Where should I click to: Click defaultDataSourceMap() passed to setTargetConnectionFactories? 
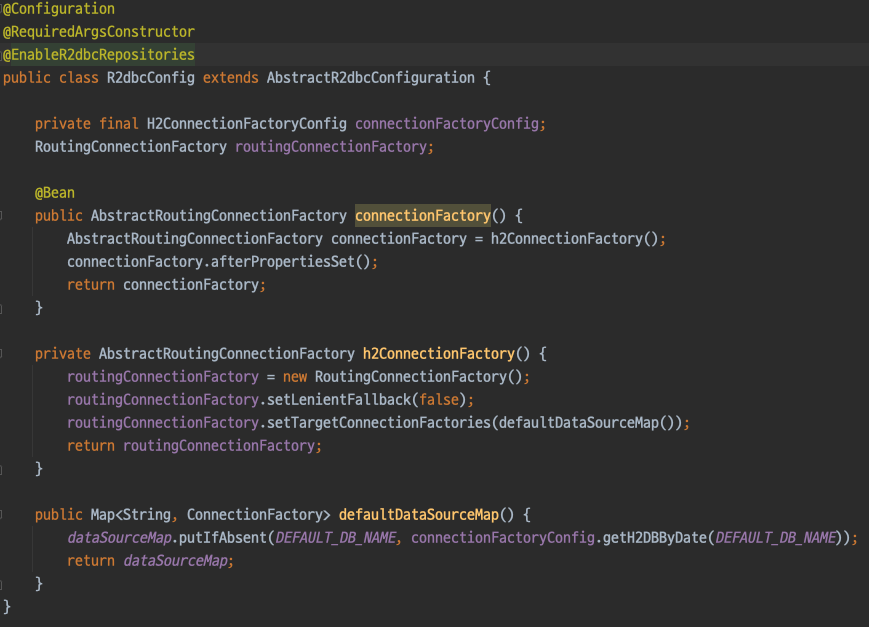[x=586, y=423]
